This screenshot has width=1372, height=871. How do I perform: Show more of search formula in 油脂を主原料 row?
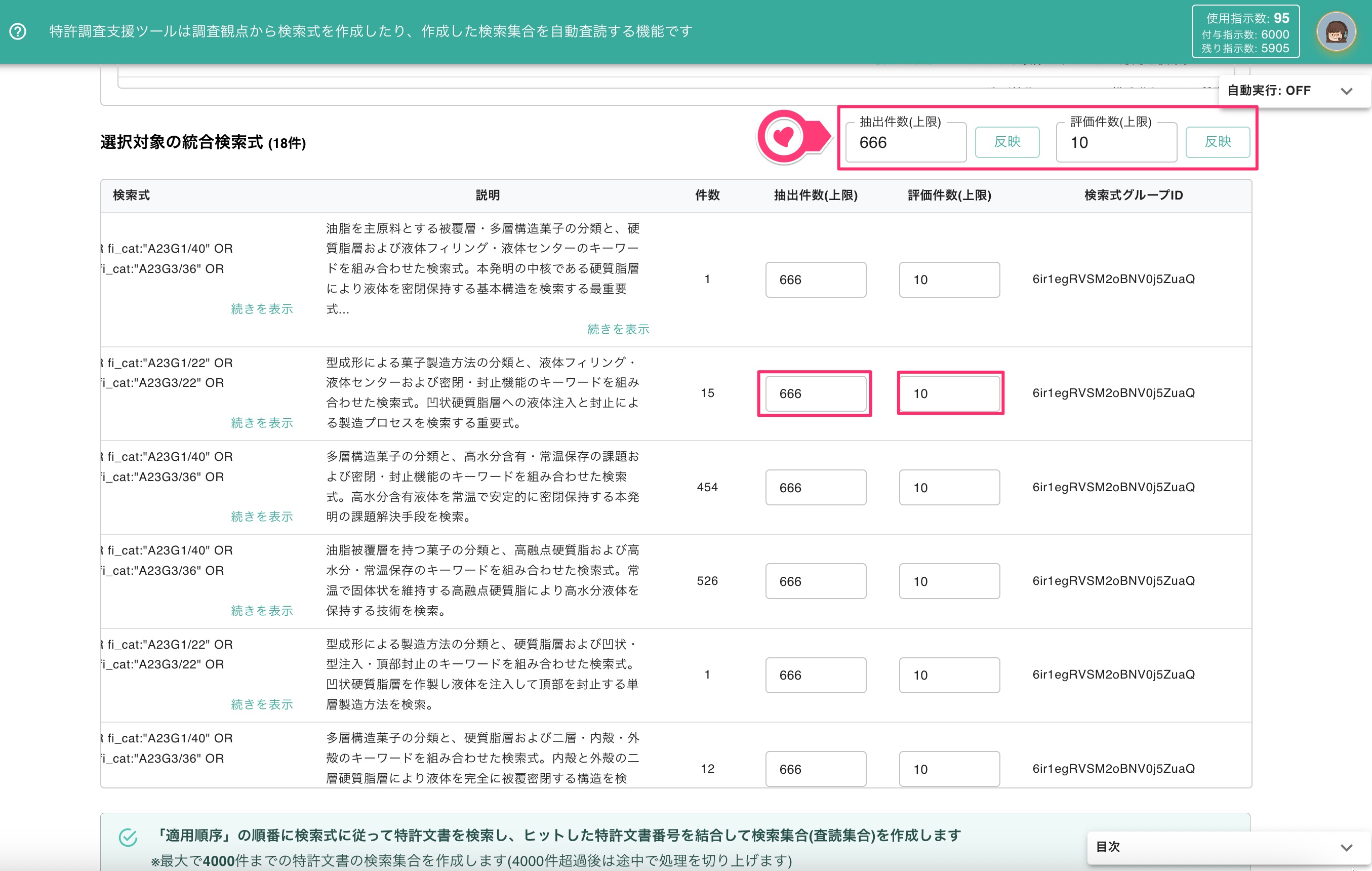coord(262,309)
